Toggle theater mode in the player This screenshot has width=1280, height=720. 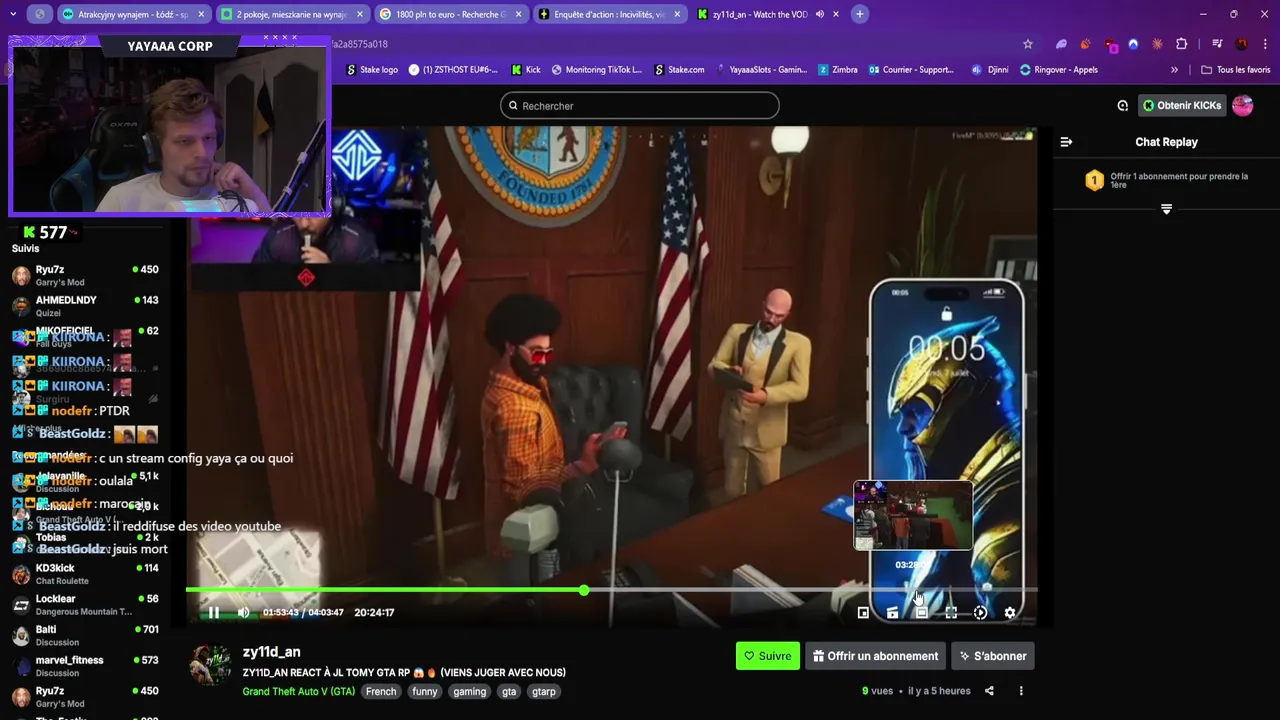(921, 612)
